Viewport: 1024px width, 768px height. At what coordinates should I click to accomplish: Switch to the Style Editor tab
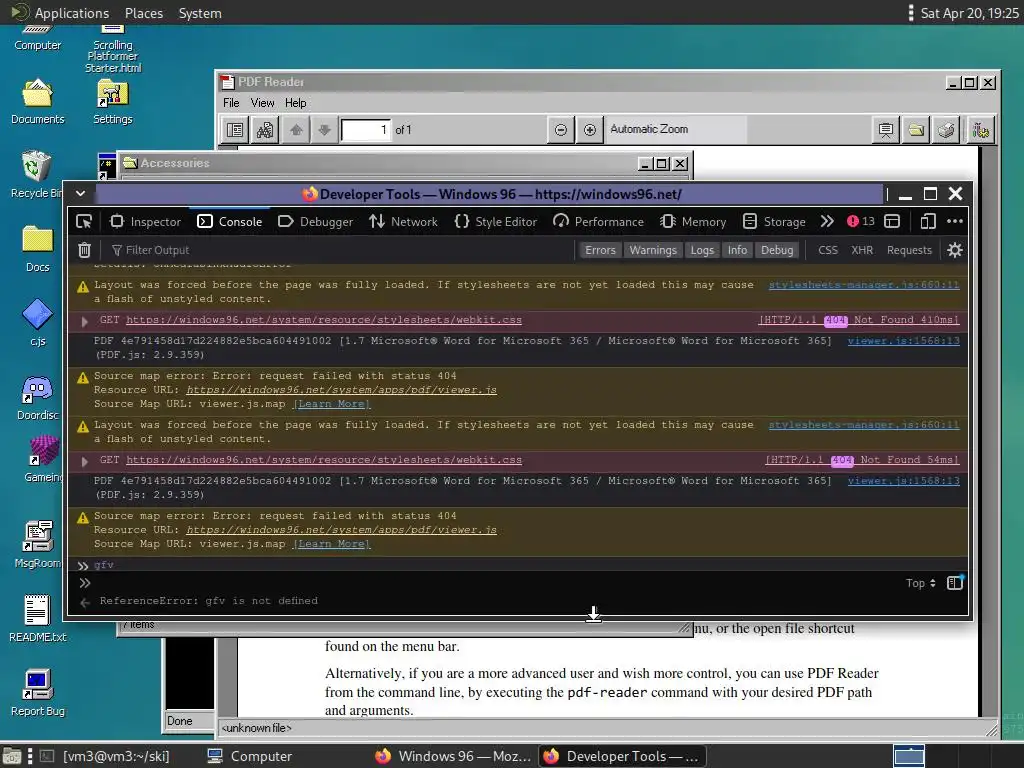click(x=496, y=221)
